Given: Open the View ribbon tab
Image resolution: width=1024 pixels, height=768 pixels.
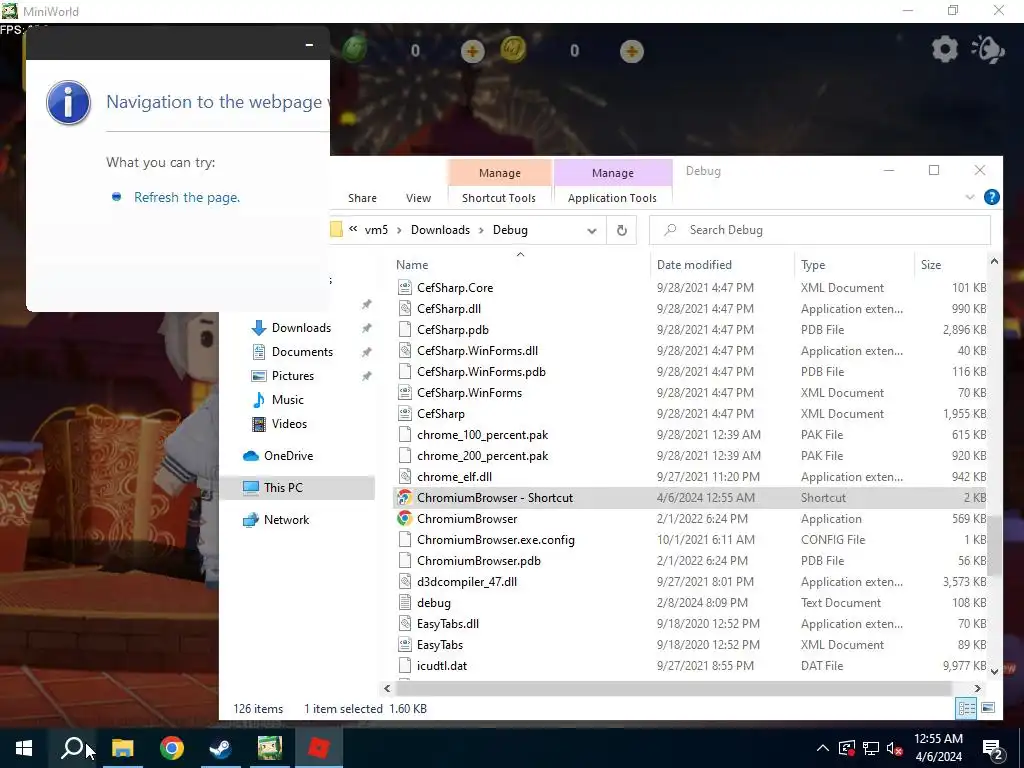Looking at the screenshot, I should [x=418, y=198].
